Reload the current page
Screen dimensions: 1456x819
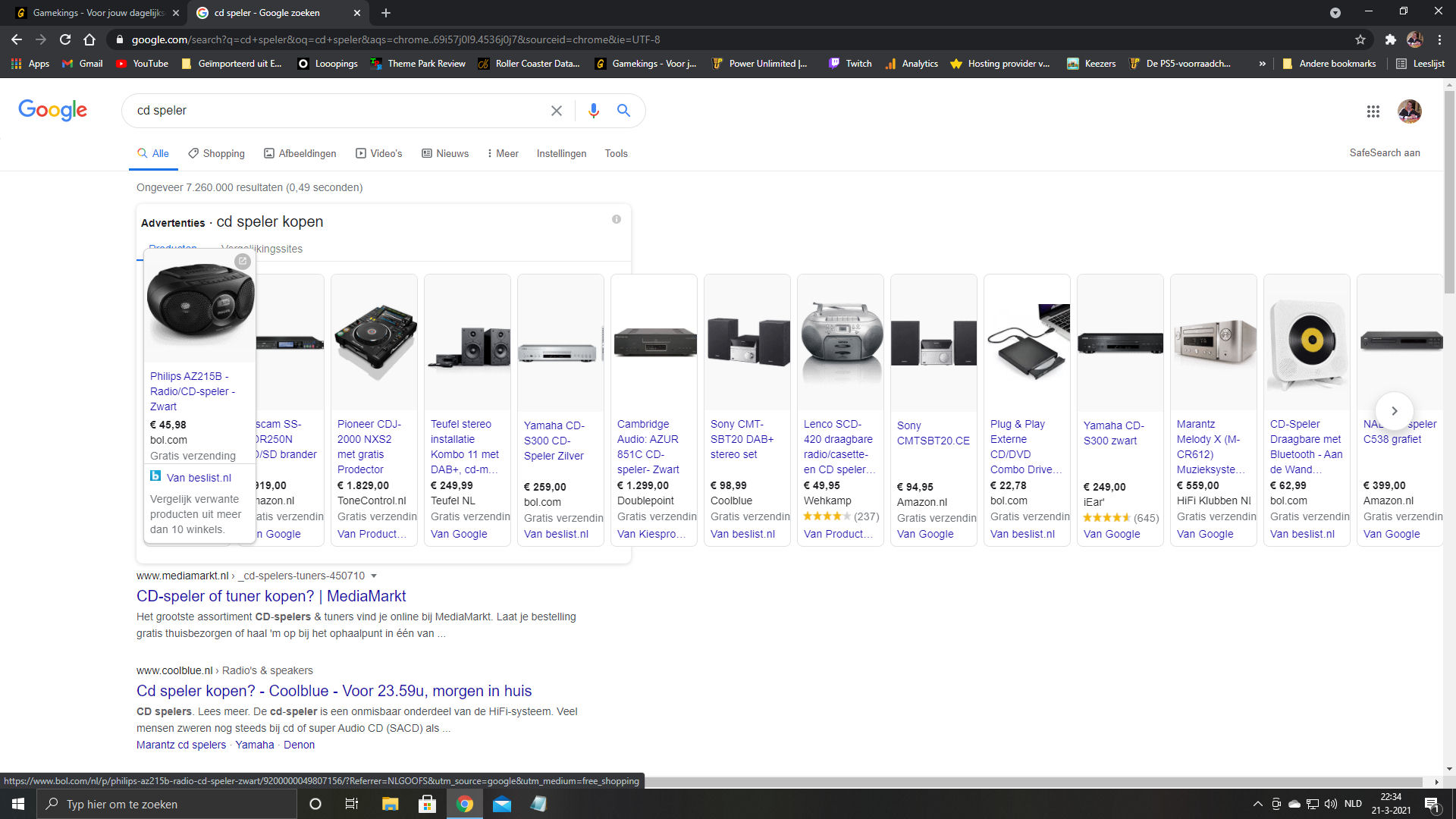[65, 39]
